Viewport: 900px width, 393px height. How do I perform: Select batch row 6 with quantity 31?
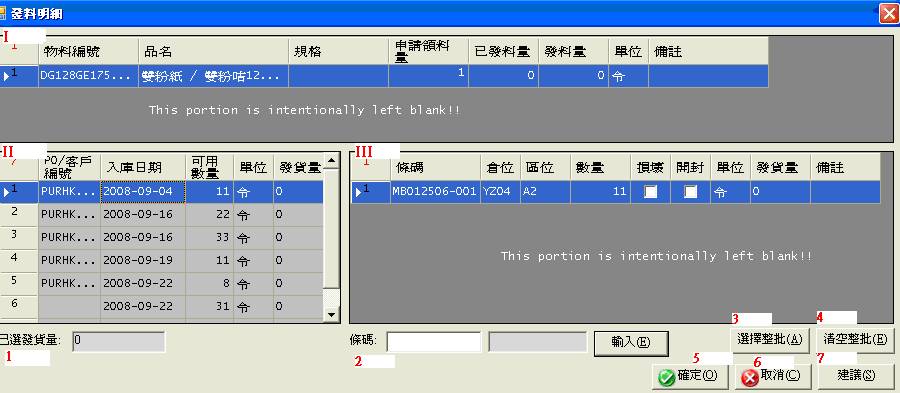[162, 307]
